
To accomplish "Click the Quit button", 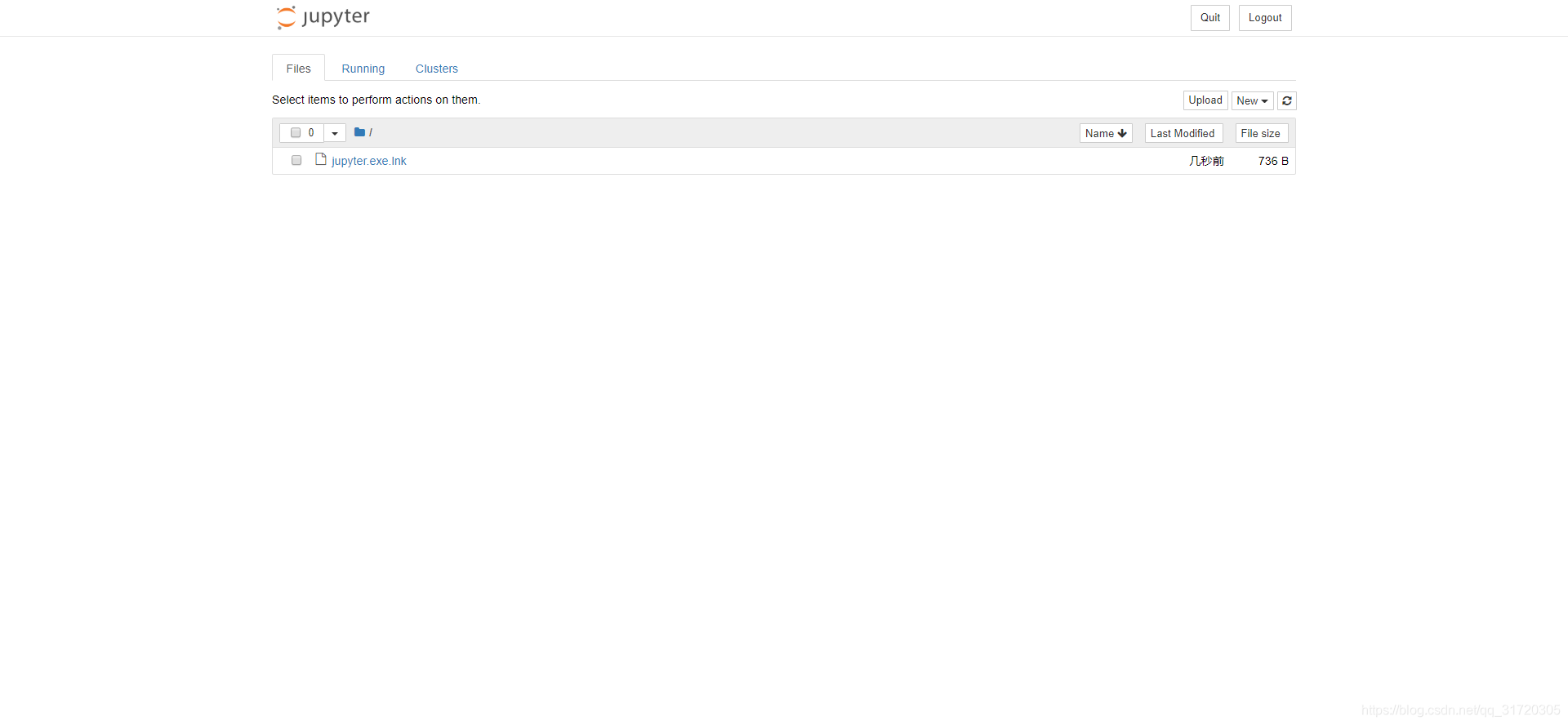I will tap(1210, 18).
